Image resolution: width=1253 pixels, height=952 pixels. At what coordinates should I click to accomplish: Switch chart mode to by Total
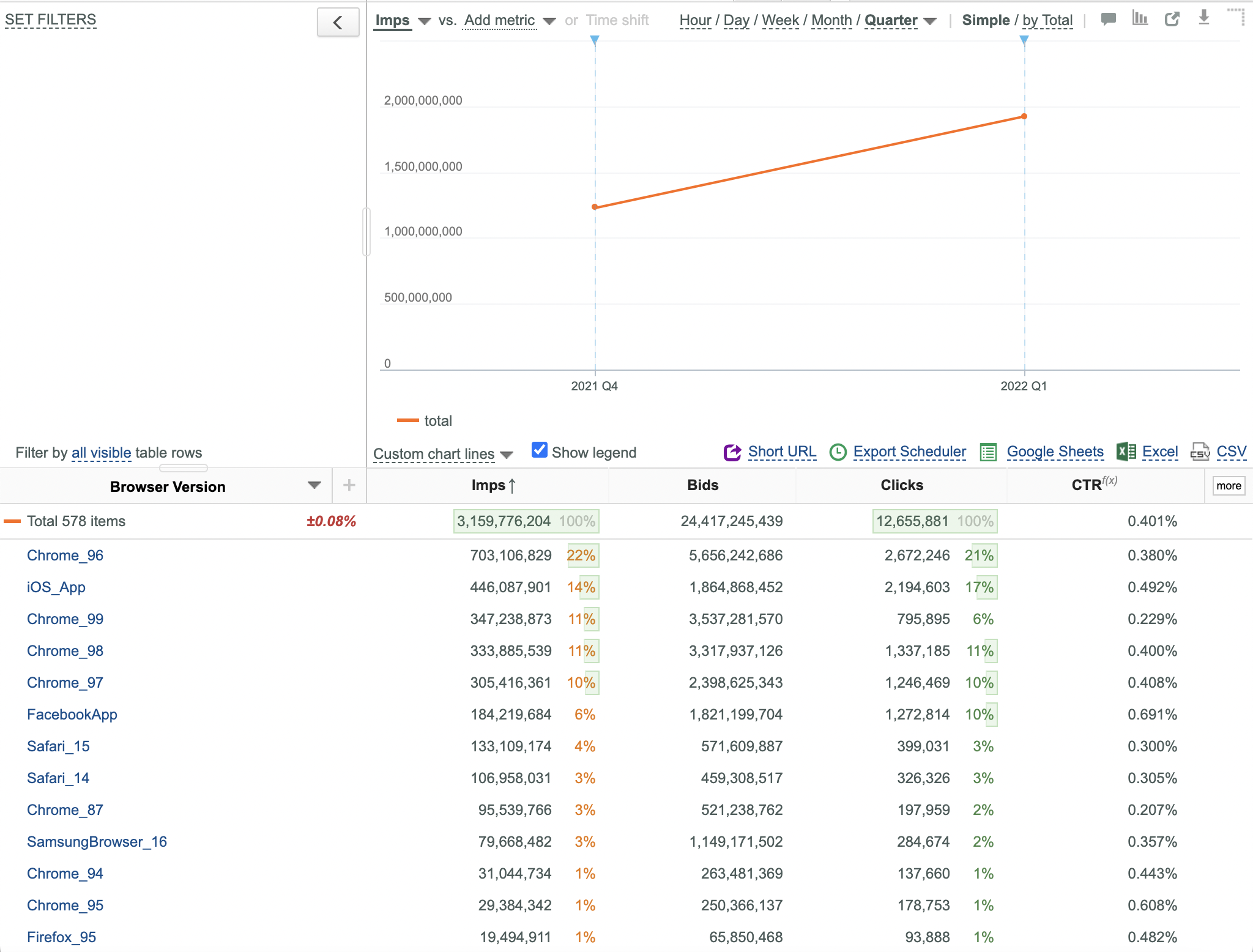click(x=1047, y=20)
